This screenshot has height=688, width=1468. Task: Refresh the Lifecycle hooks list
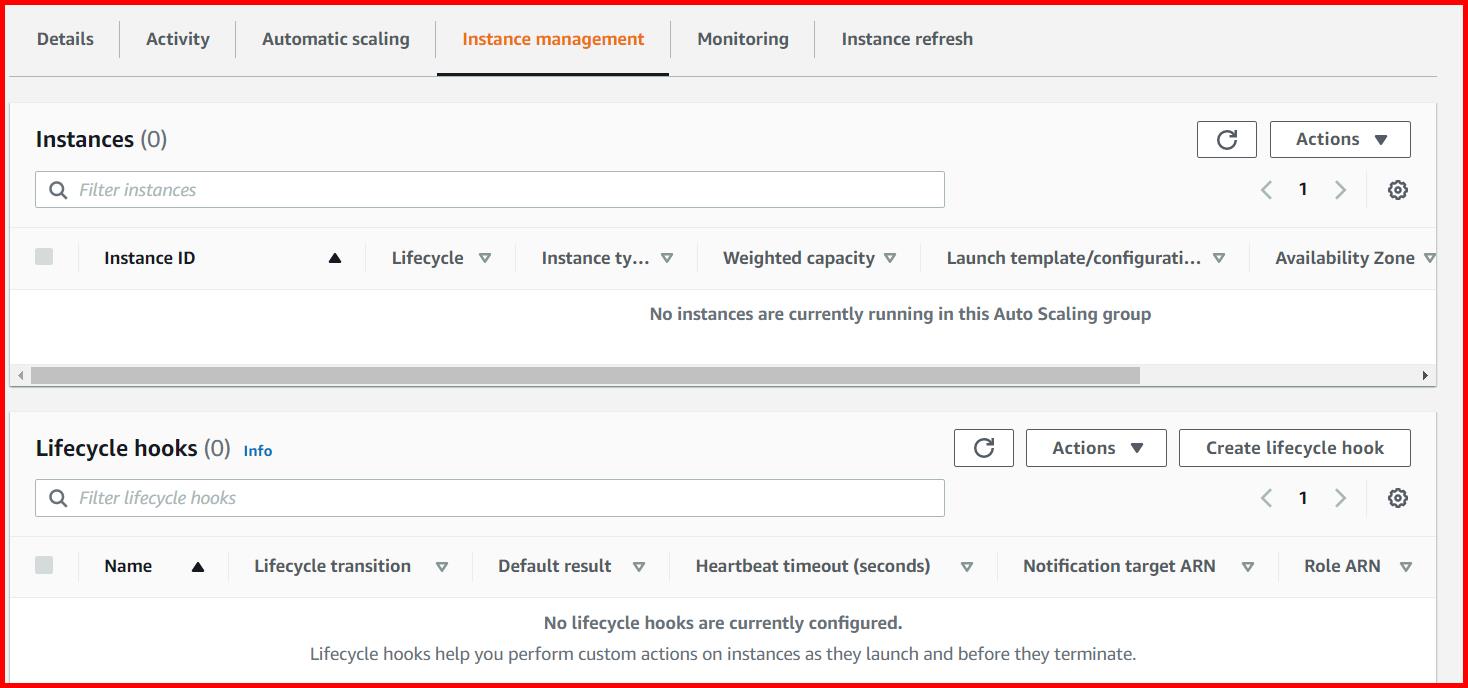coord(983,447)
